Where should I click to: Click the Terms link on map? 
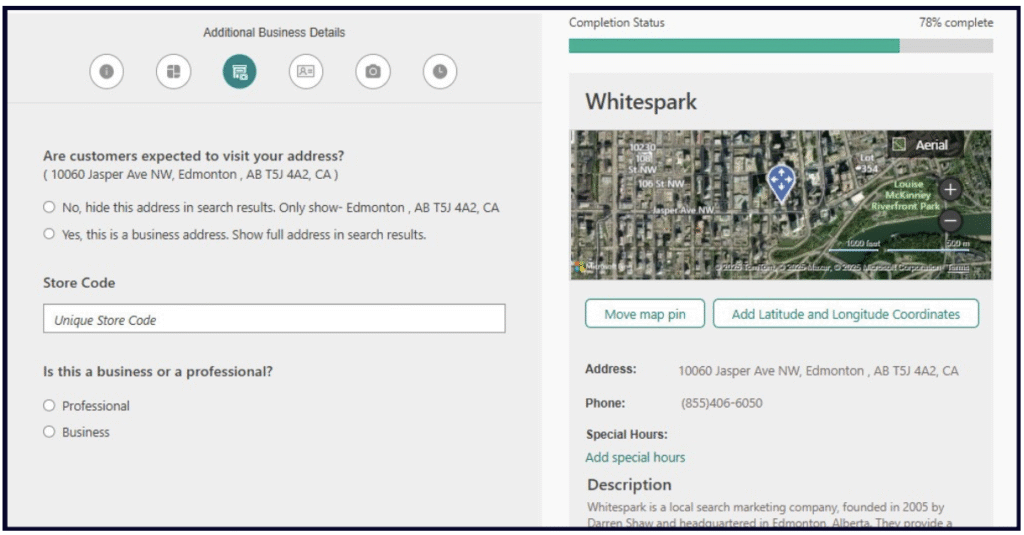[958, 268]
